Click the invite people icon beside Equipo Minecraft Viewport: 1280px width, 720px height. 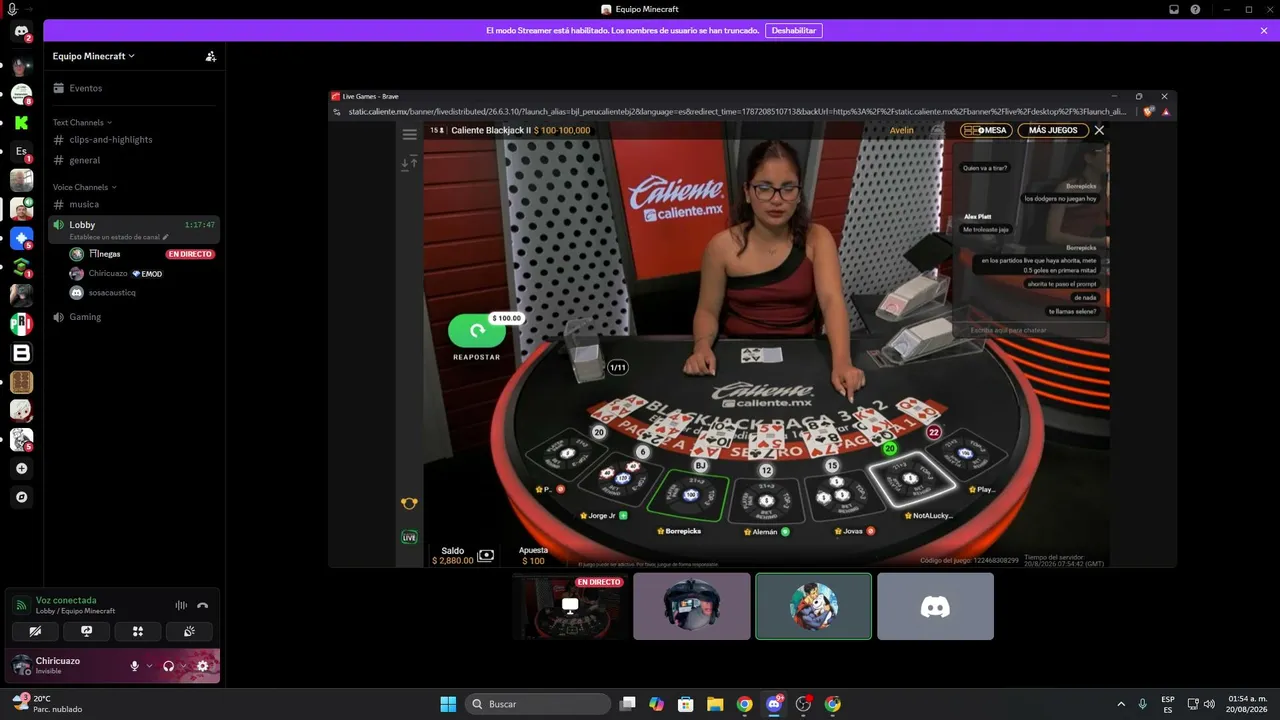[210, 56]
